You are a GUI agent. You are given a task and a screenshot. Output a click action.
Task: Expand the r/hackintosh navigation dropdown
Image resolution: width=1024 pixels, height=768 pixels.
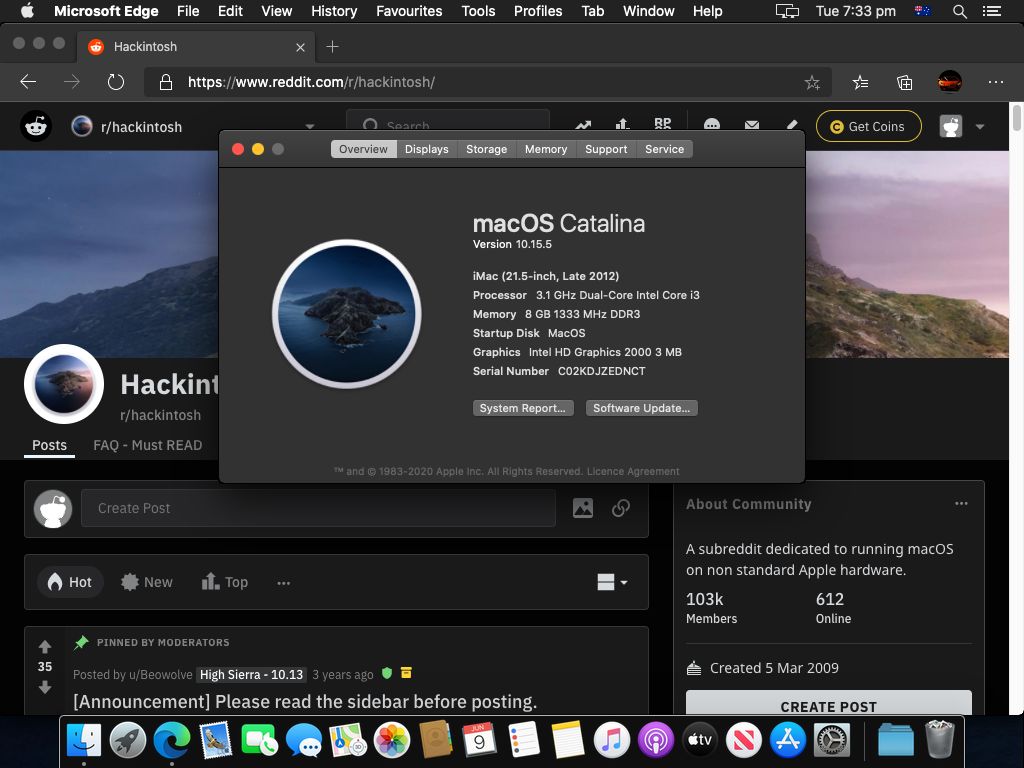(x=310, y=127)
